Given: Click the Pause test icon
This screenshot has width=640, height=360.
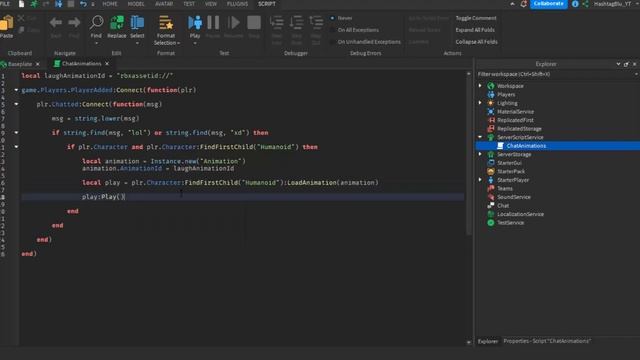Looking at the screenshot, I should coord(213,22).
